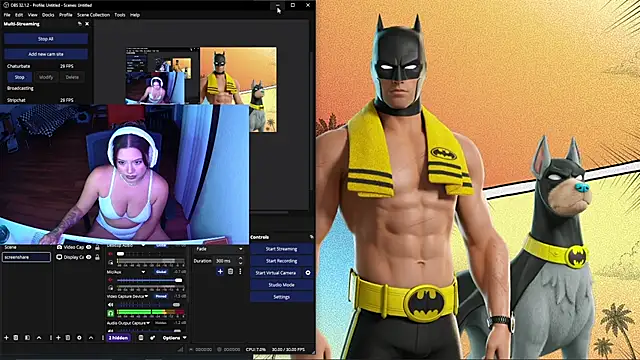Delete the selected source with the trash icon

click(x=68, y=338)
